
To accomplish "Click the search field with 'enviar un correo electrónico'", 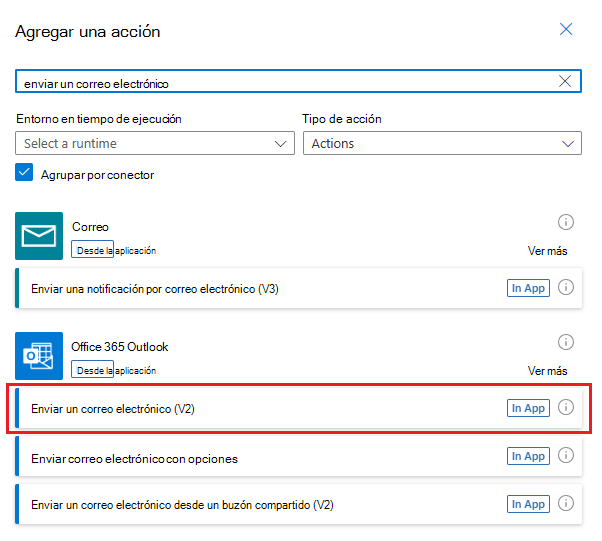I will (298, 81).
